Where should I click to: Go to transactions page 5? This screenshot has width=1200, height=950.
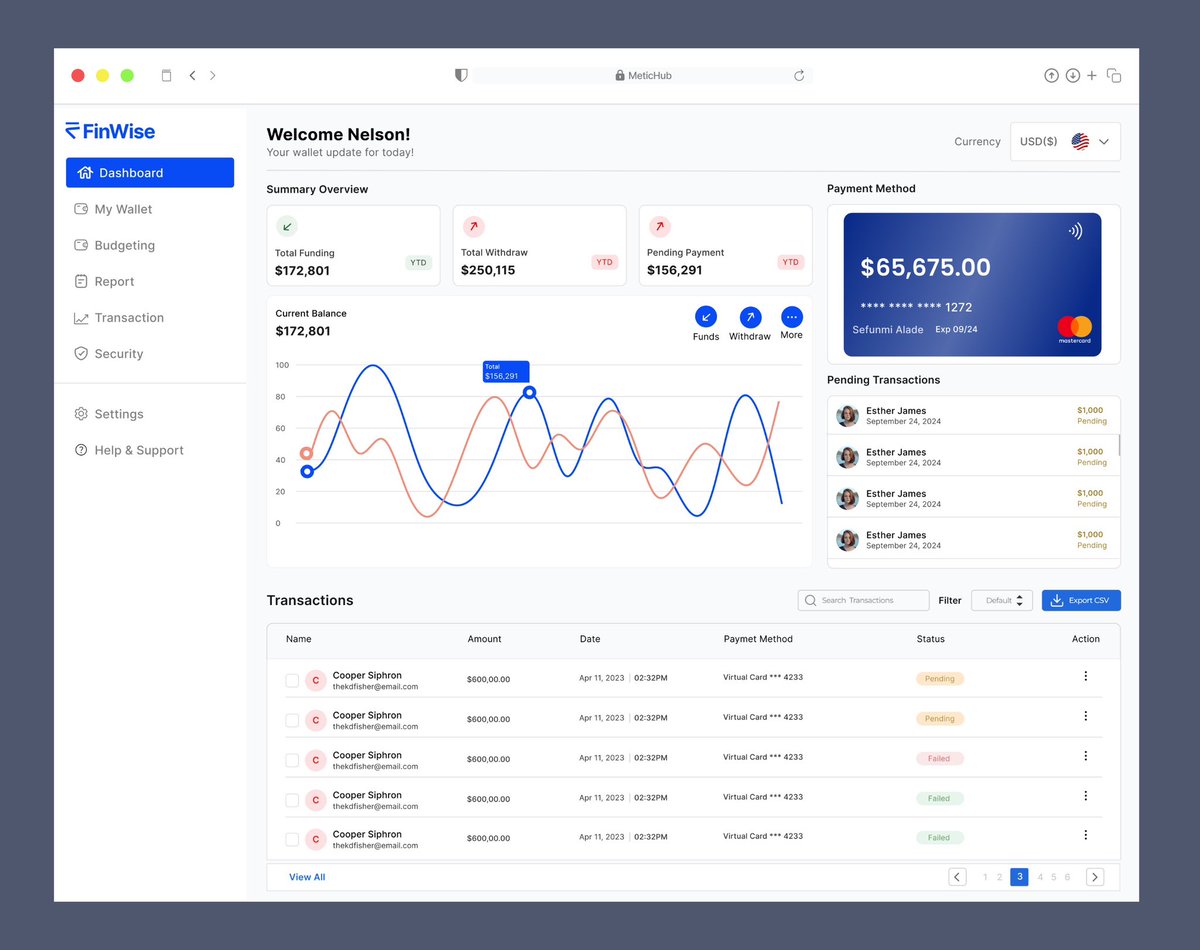(1053, 877)
